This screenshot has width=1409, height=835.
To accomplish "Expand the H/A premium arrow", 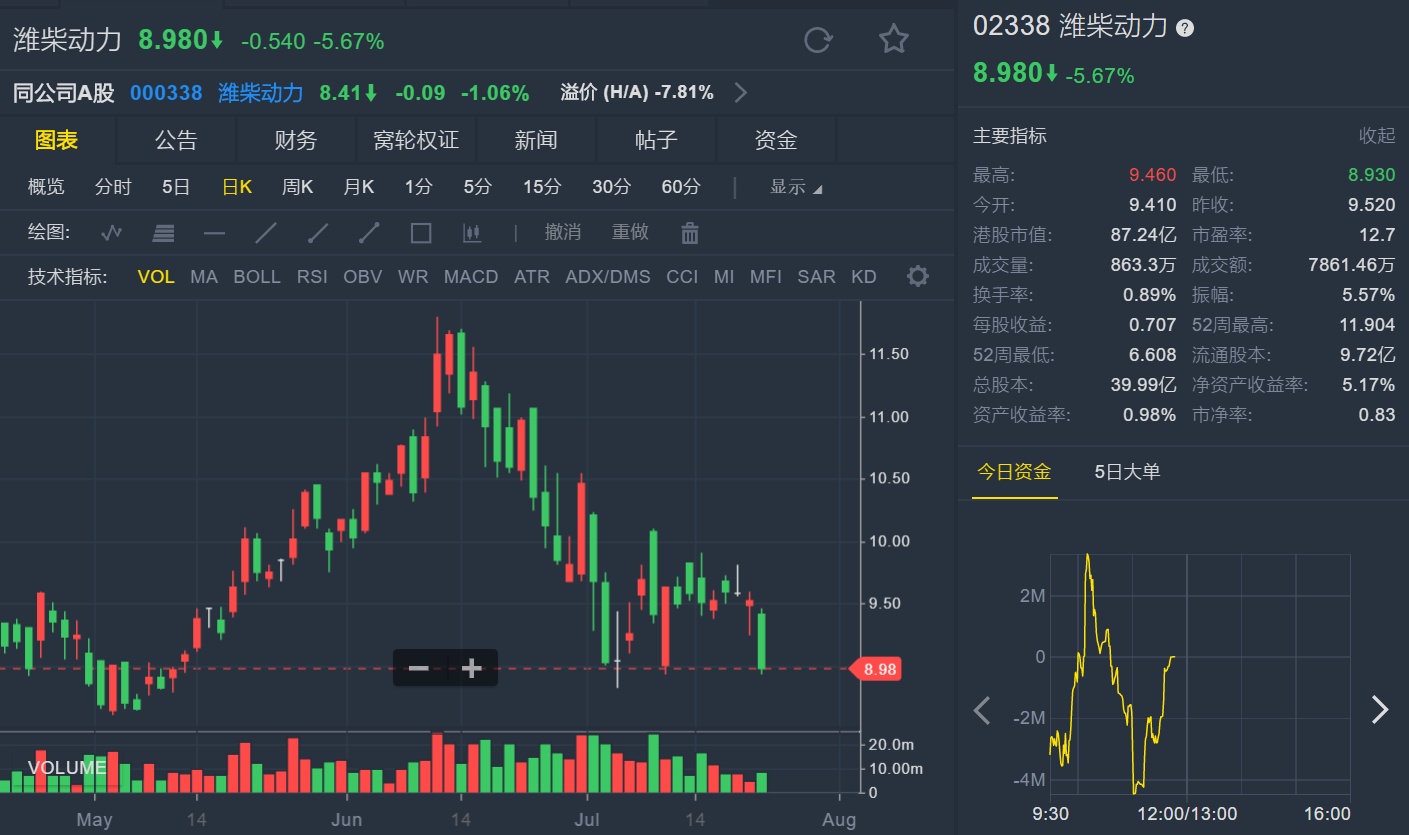I will pyautogui.click(x=741, y=93).
